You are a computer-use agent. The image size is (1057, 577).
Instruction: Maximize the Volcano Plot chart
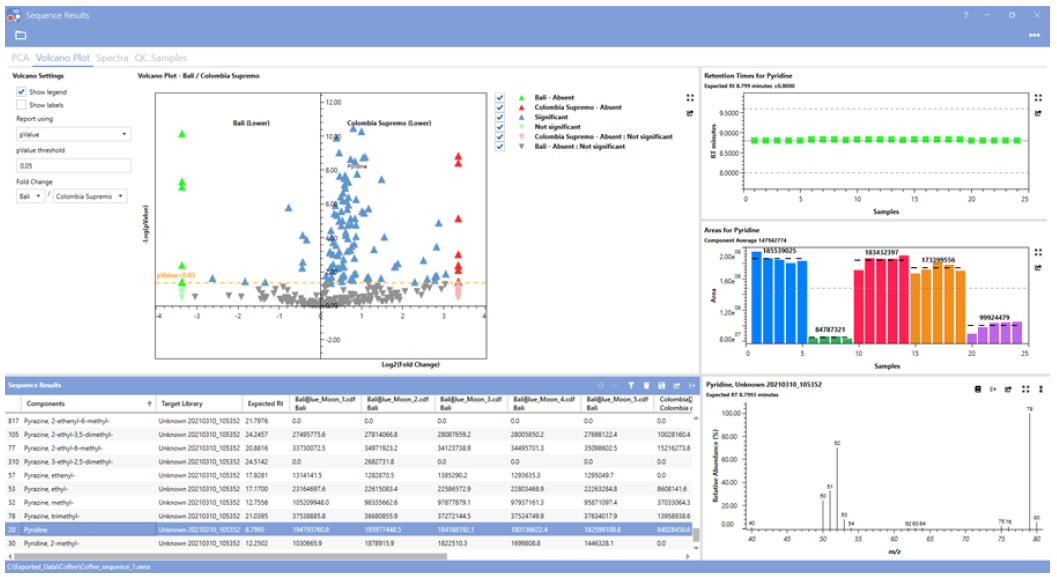690,98
